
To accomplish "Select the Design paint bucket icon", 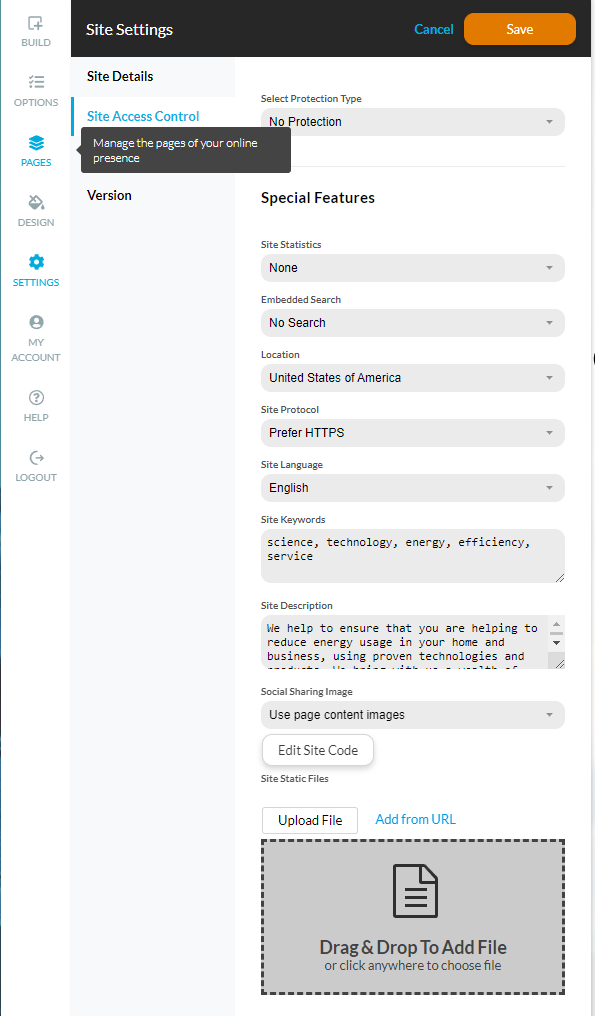I will [36, 202].
